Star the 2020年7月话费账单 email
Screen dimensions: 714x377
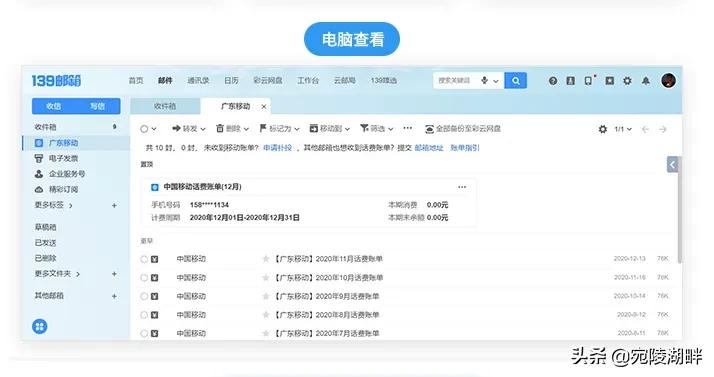pyautogui.click(x=266, y=334)
